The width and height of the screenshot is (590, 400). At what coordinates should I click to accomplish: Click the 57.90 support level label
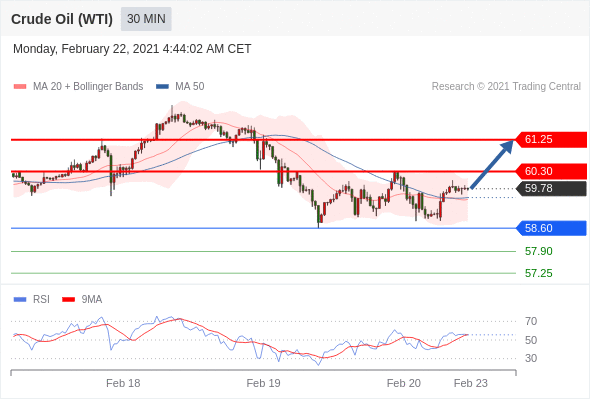538,251
